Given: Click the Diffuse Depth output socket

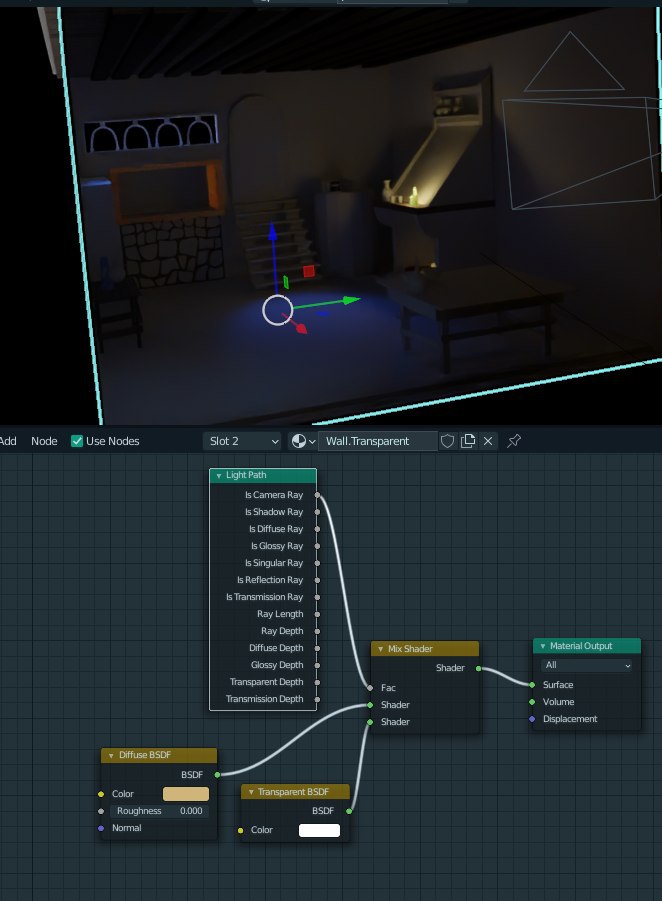Looking at the screenshot, I should pos(317,648).
